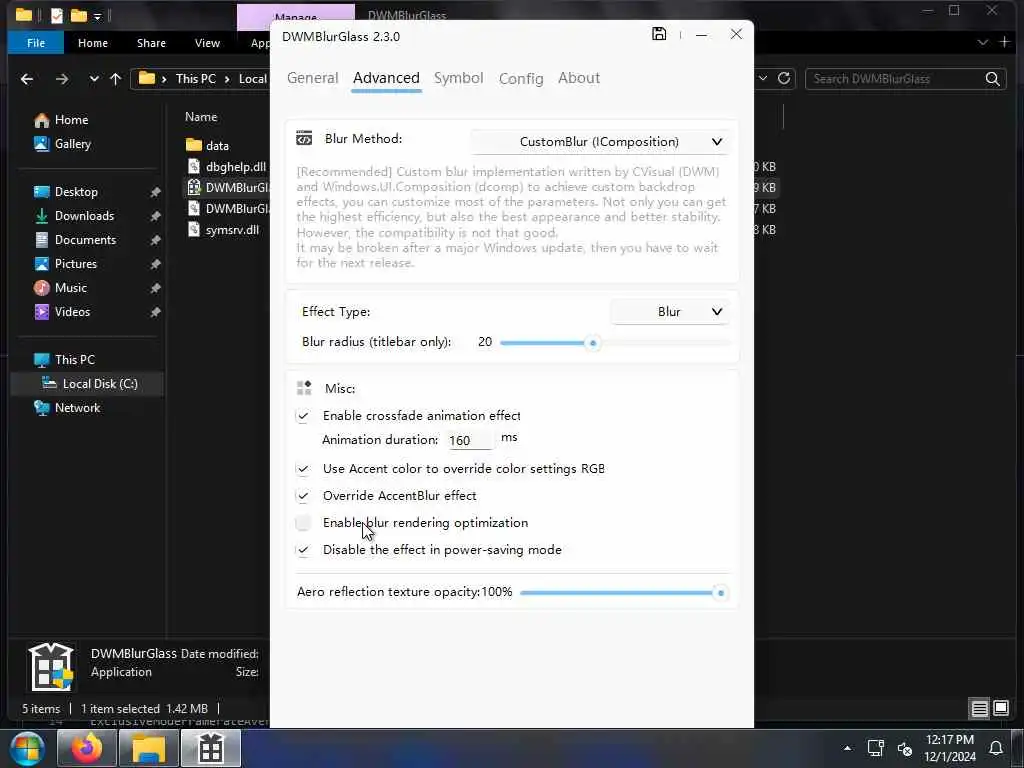The width and height of the screenshot is (1024, 768).
Task: Go forward in File Explorer
Action: point(62,79)
